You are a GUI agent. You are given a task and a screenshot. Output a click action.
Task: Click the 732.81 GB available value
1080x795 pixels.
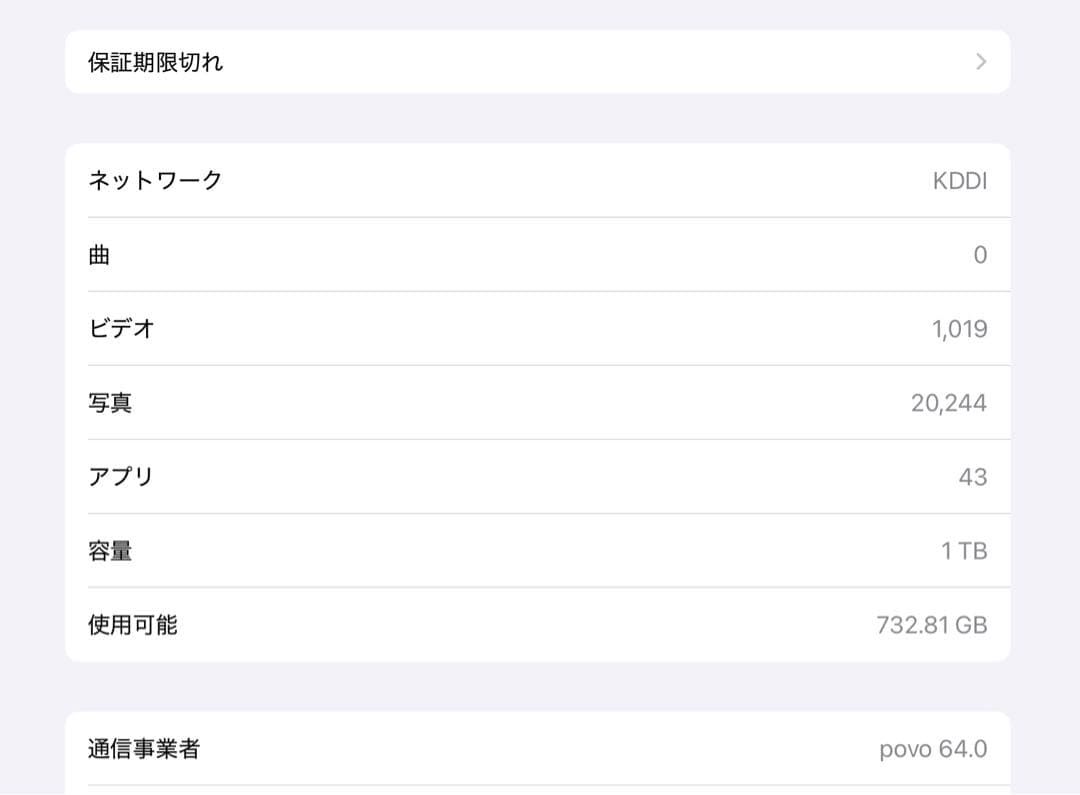pyautogui.click(x=930, y=625)
